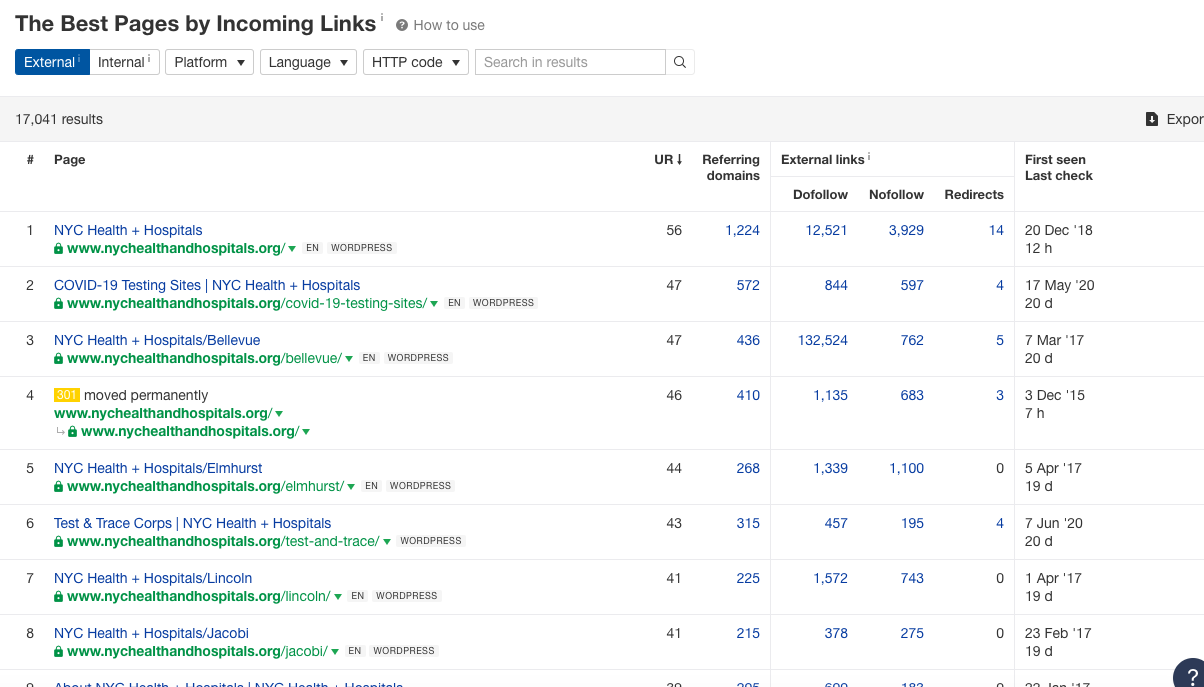Open the Language filter dropdown
Viewport: 1204px width, 687px height.
[x=308, y=62]
